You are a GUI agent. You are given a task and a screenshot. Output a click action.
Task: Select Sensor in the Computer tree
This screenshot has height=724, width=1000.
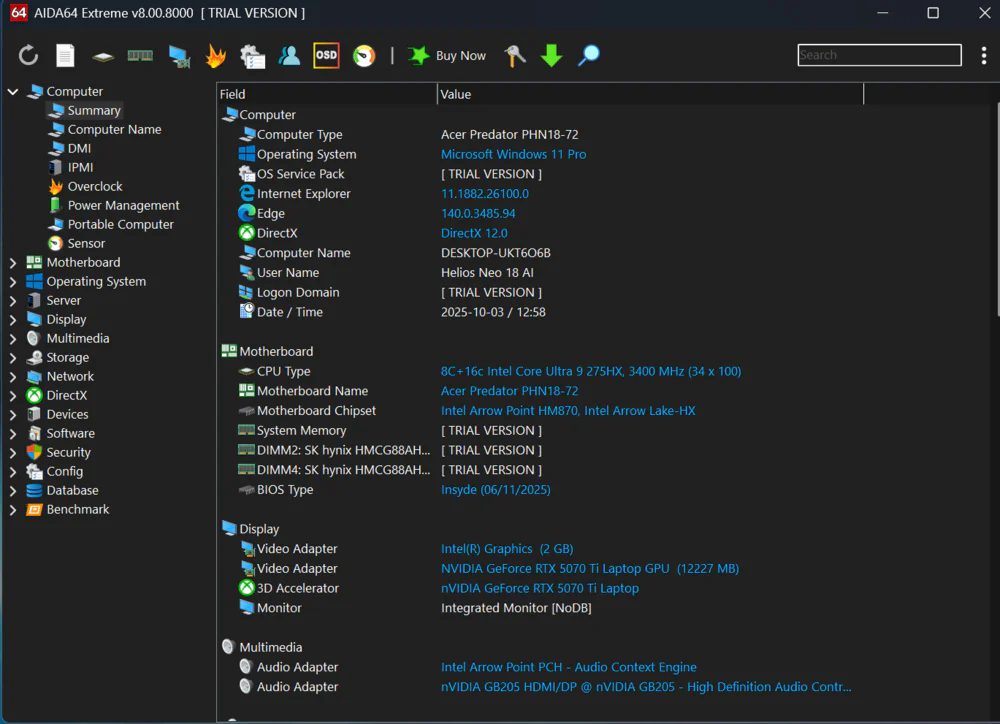(x=86, y=244)
